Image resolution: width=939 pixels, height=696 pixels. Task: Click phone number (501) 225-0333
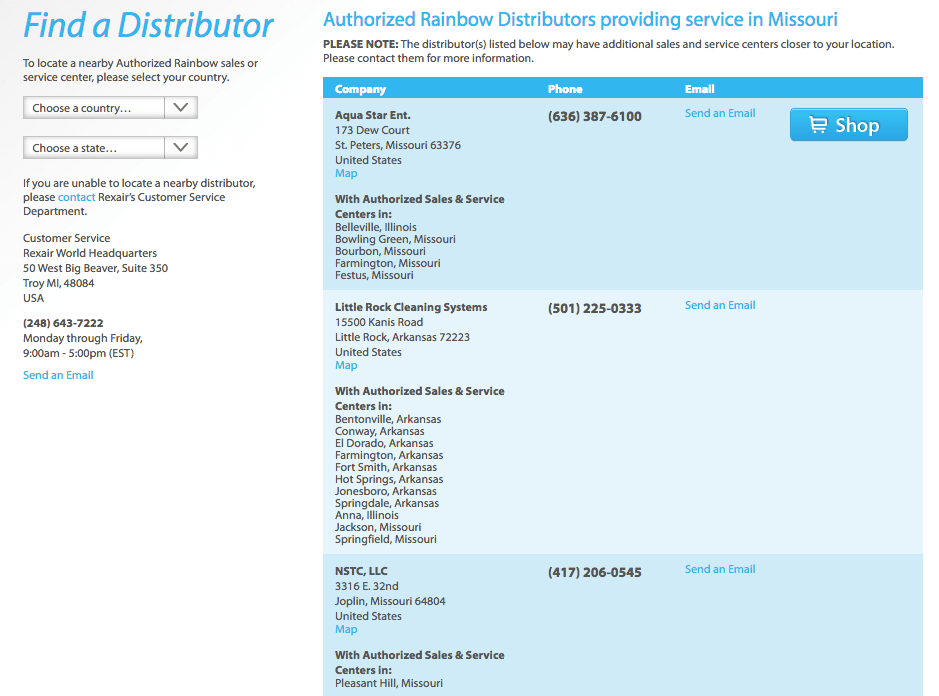(595, 308)
